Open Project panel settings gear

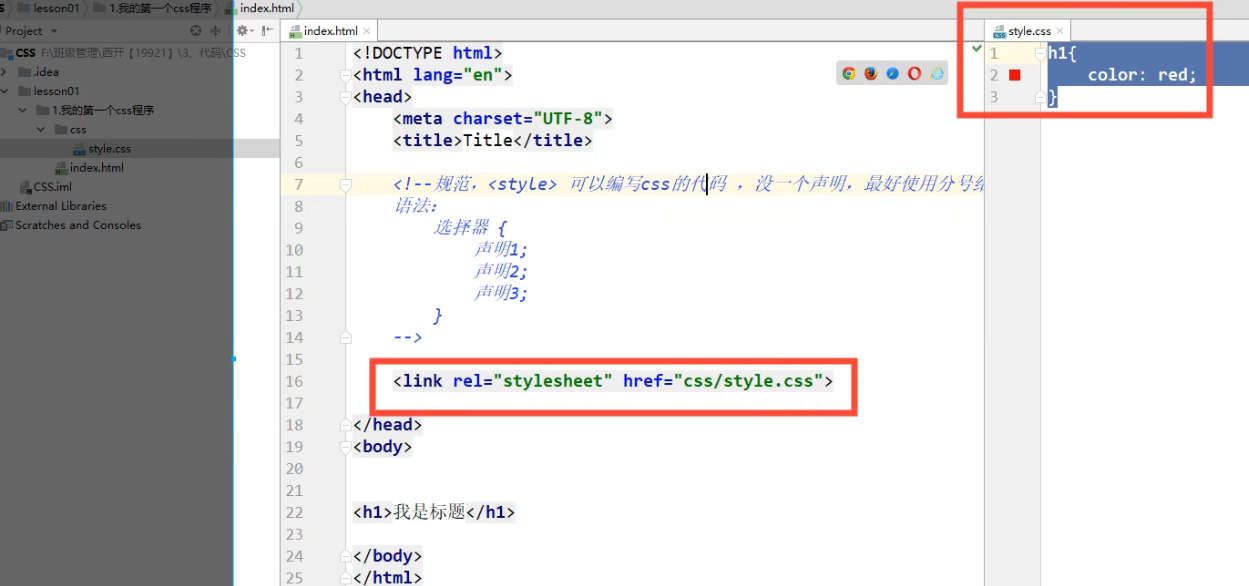point(243,31)
